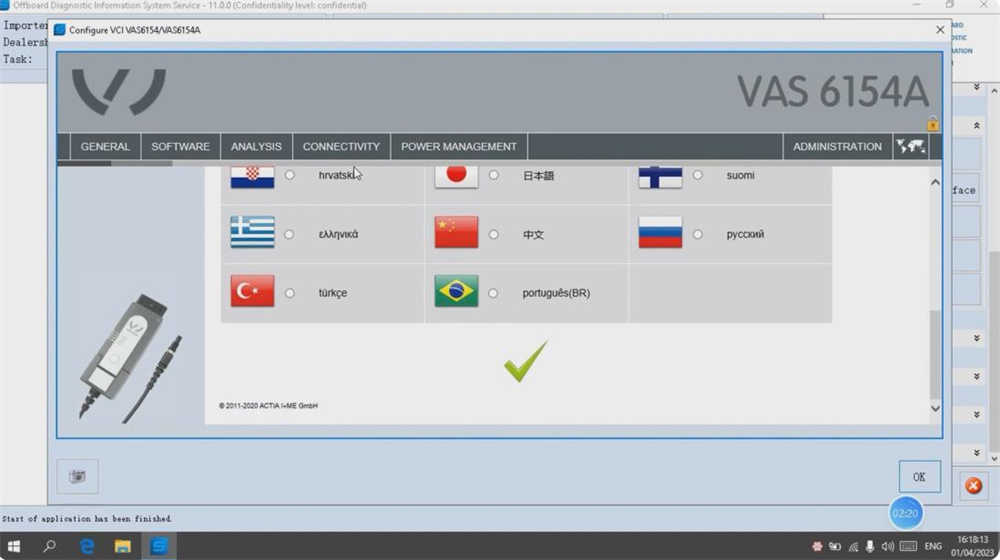Open the POWER MANAGEMENT tab
The width and height of the screenshot is (1000, 560).
click(459, 146)
